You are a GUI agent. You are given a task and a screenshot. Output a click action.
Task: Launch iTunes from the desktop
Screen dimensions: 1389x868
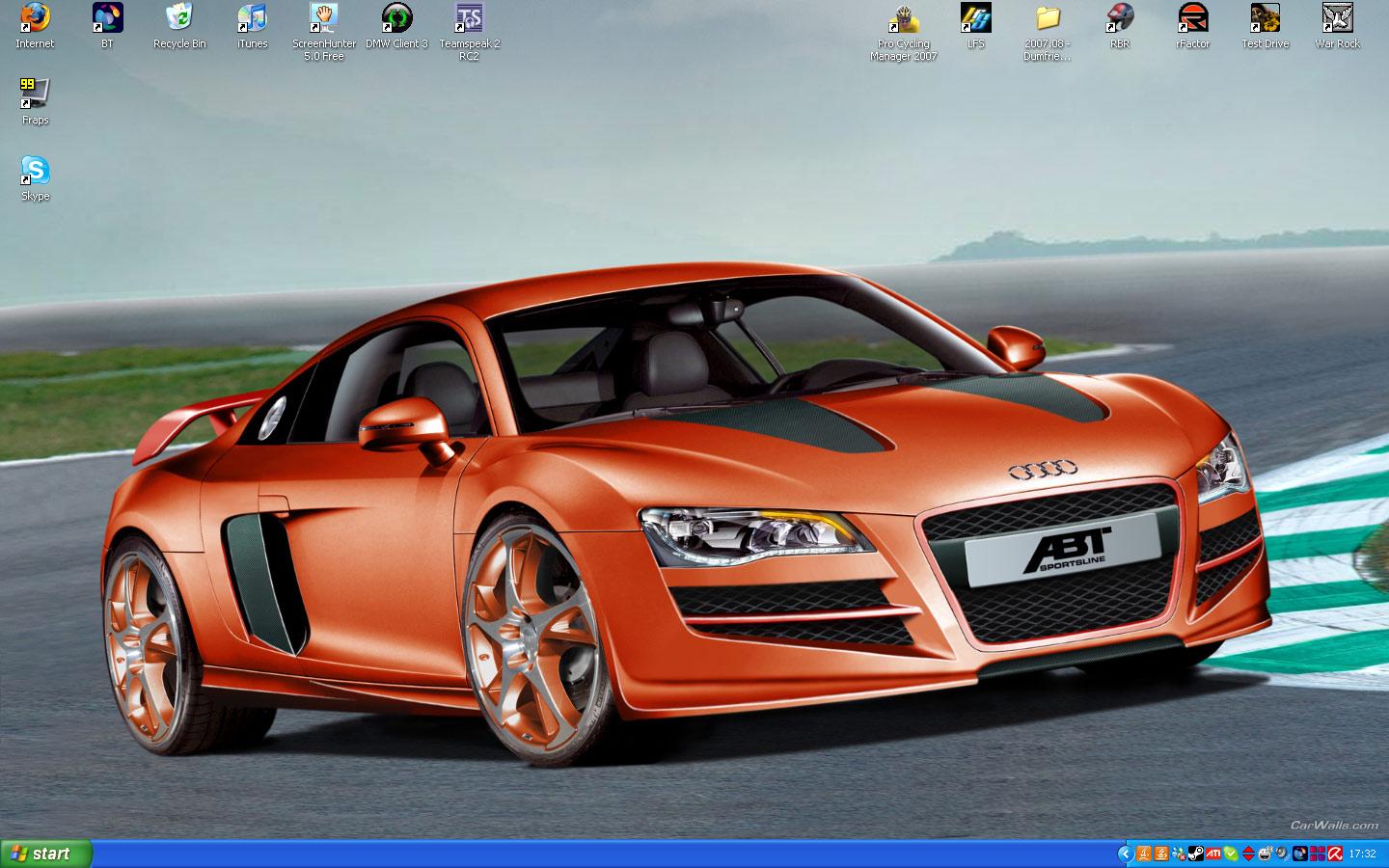point(252,26)
